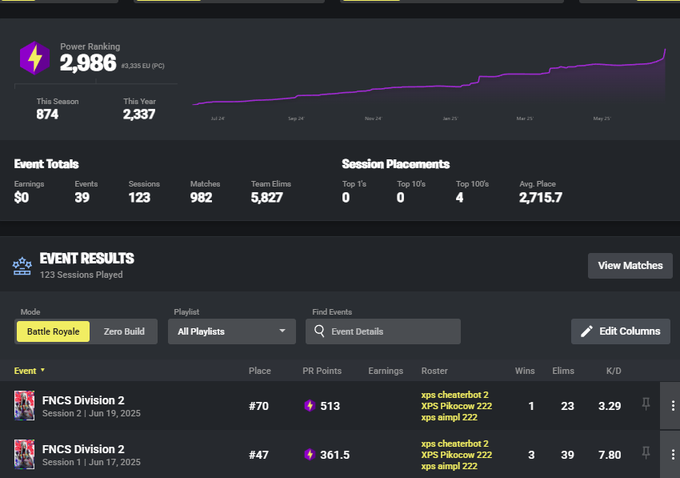Open more options for Session 2 row
The image size is (680, 478).
pyautogui.click(x=672, y=406)
